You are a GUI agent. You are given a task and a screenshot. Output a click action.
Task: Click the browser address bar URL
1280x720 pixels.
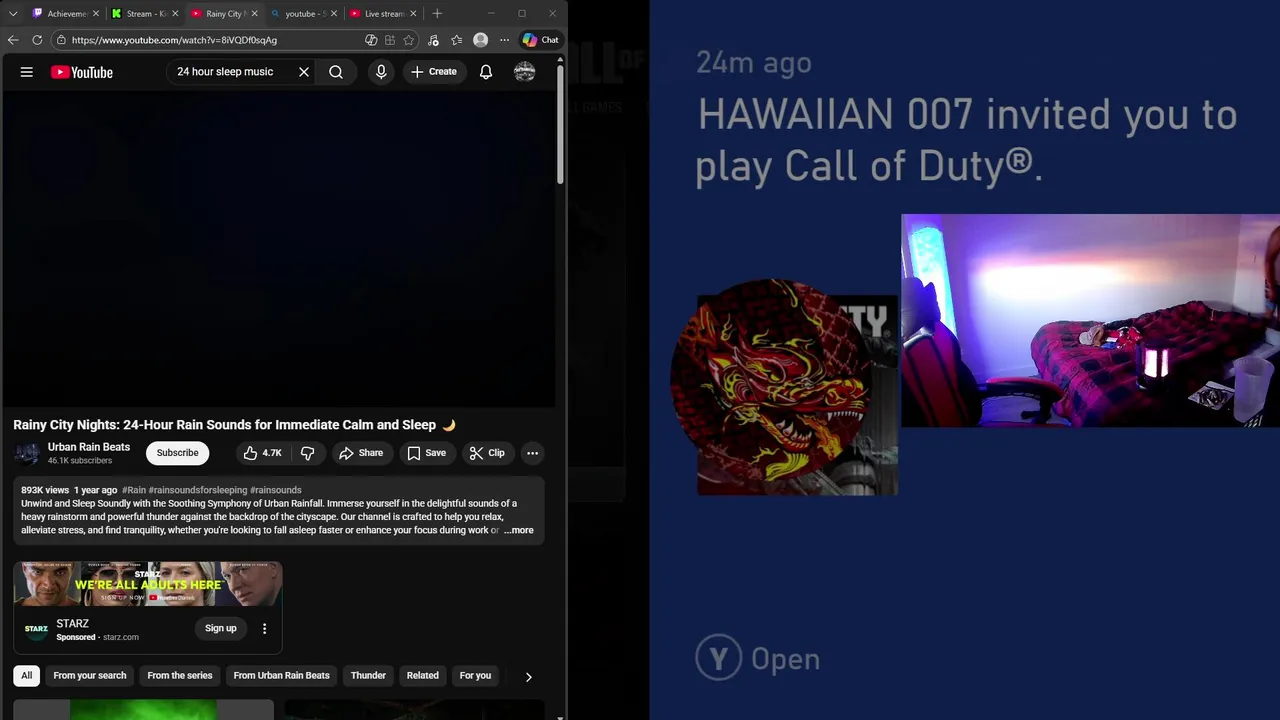click(x=174, y=40)
